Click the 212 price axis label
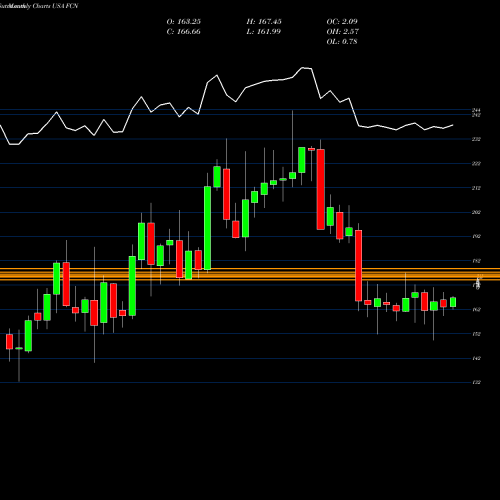The height and width of the screenshot is (500, 500). click(x=476, y=188)
